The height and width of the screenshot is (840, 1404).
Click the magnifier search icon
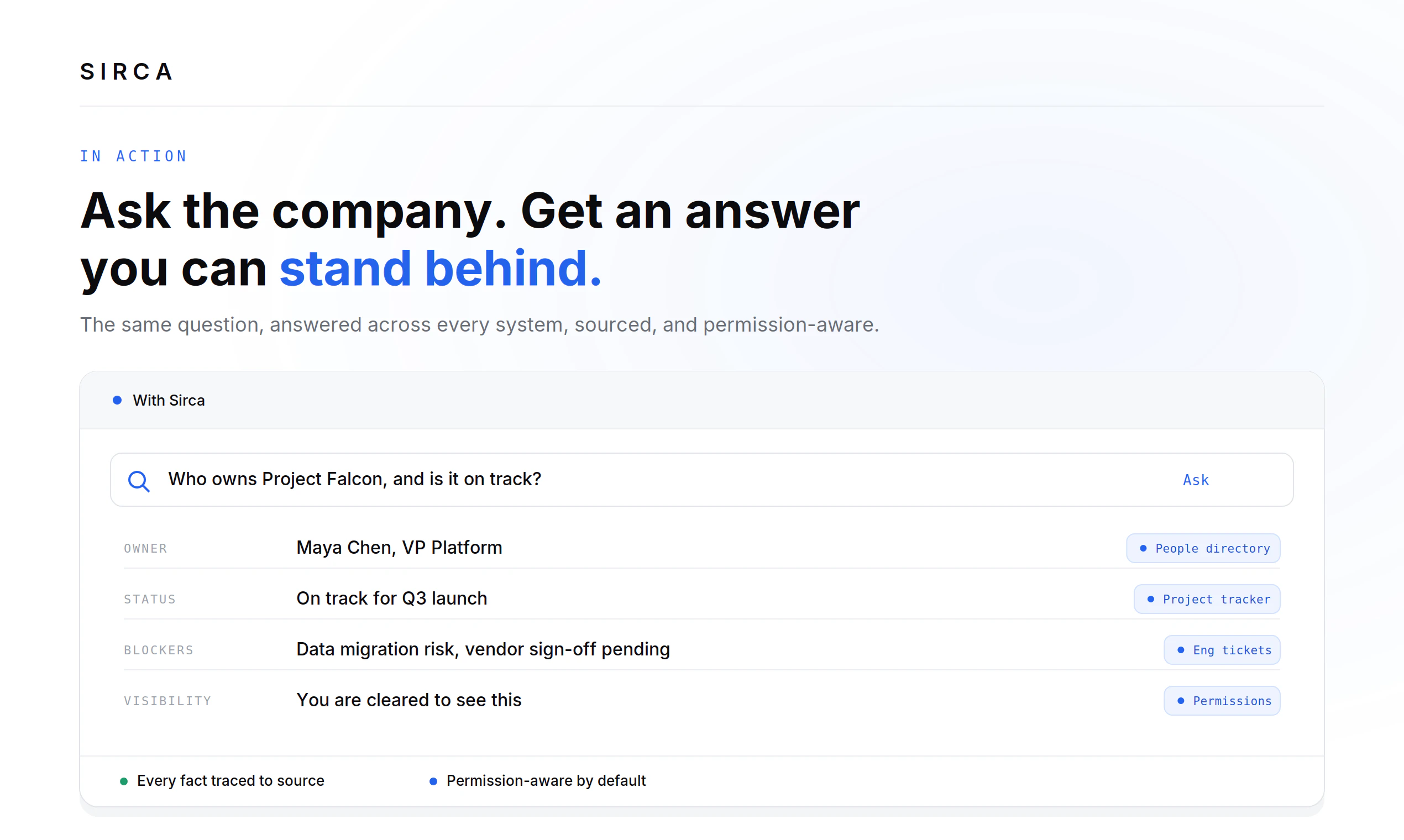click(x=139, y=481)
